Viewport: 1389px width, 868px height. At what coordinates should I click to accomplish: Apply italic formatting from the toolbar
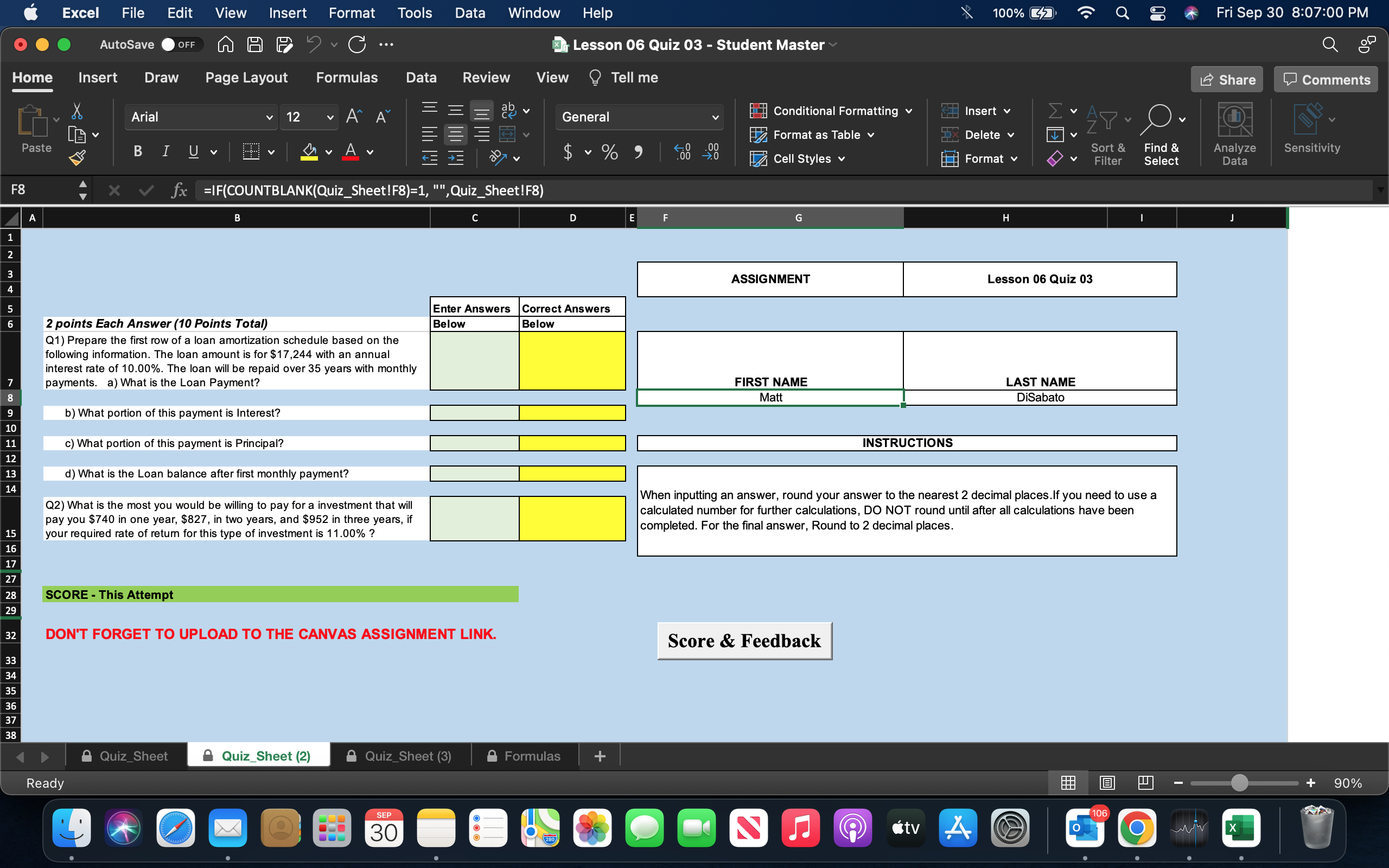[x=165, y=151]
